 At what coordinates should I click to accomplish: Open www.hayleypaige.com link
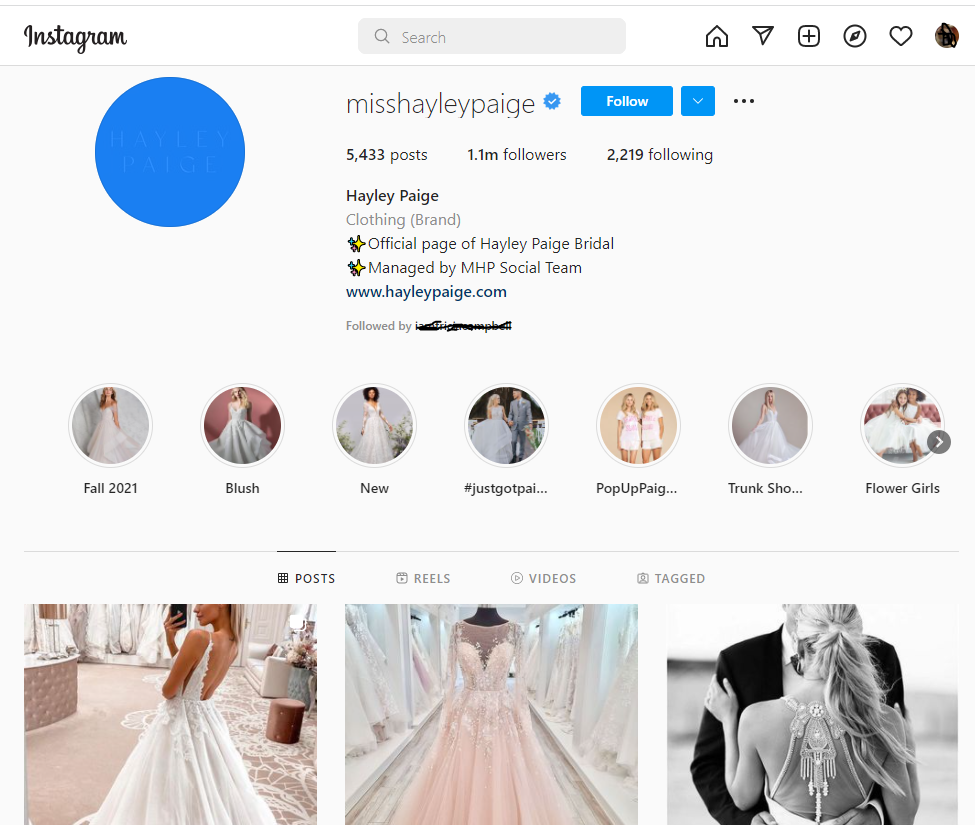[x=426, y=292]
